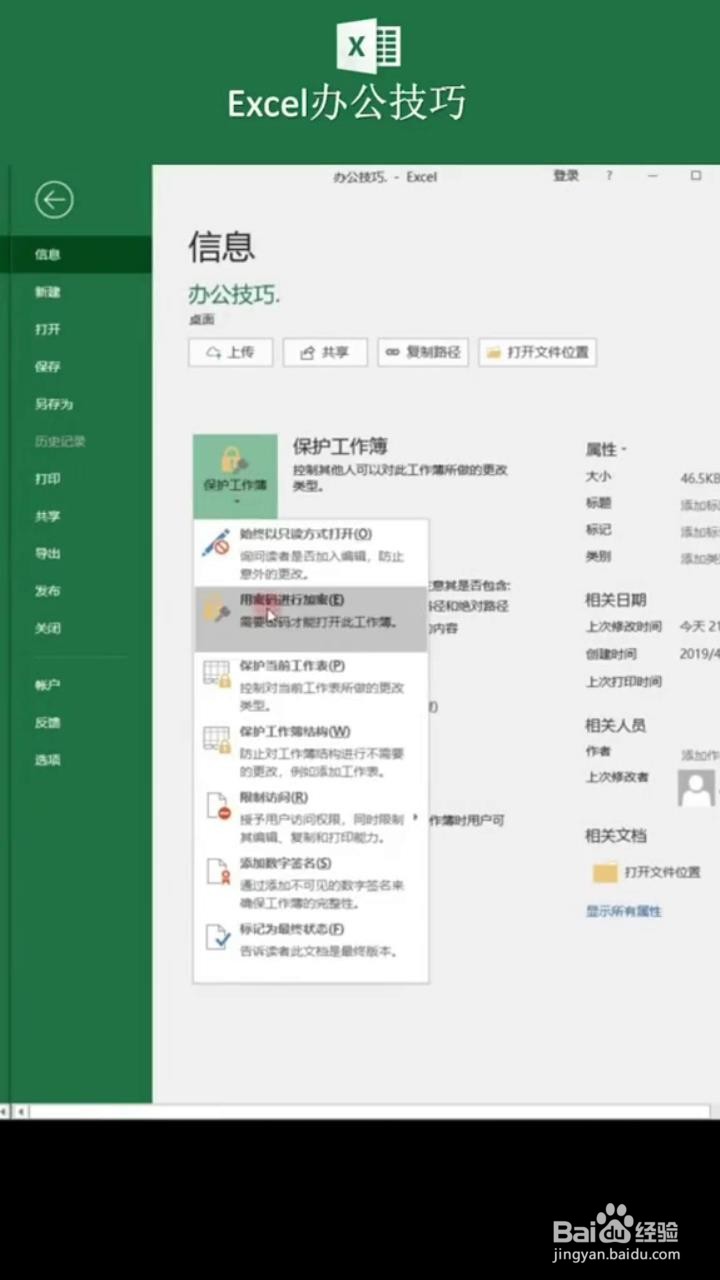This screenshot has width=720, height=1280.
Task: Click the 标记 property value field
Action: coord(700,531)
